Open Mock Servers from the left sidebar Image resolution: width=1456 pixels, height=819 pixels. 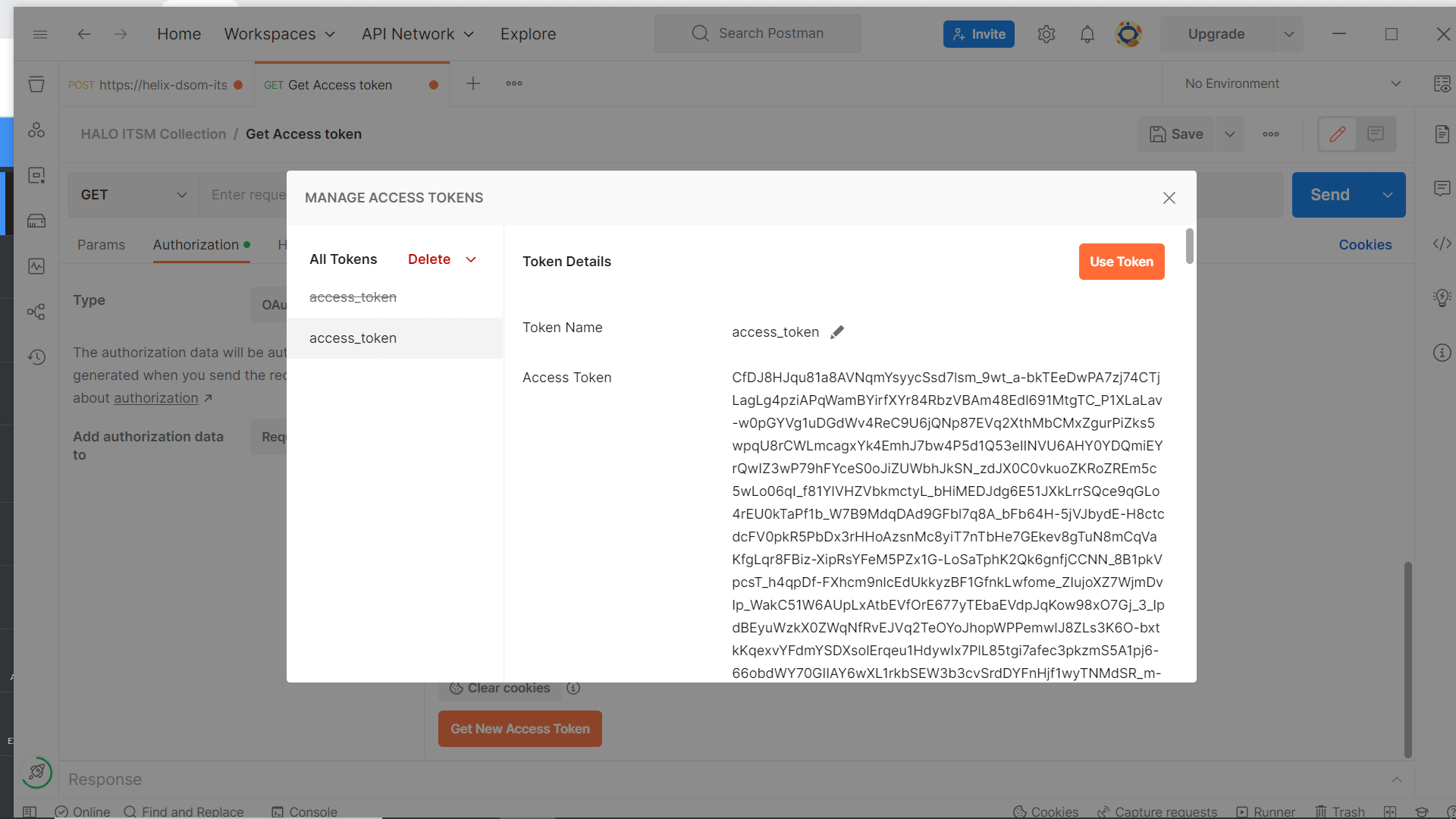point(36,221)
